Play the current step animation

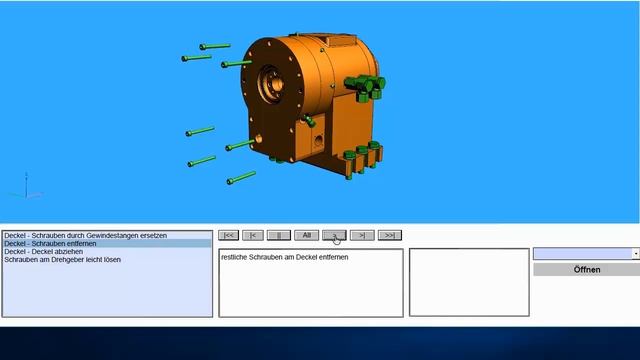(x=334, y=236)
